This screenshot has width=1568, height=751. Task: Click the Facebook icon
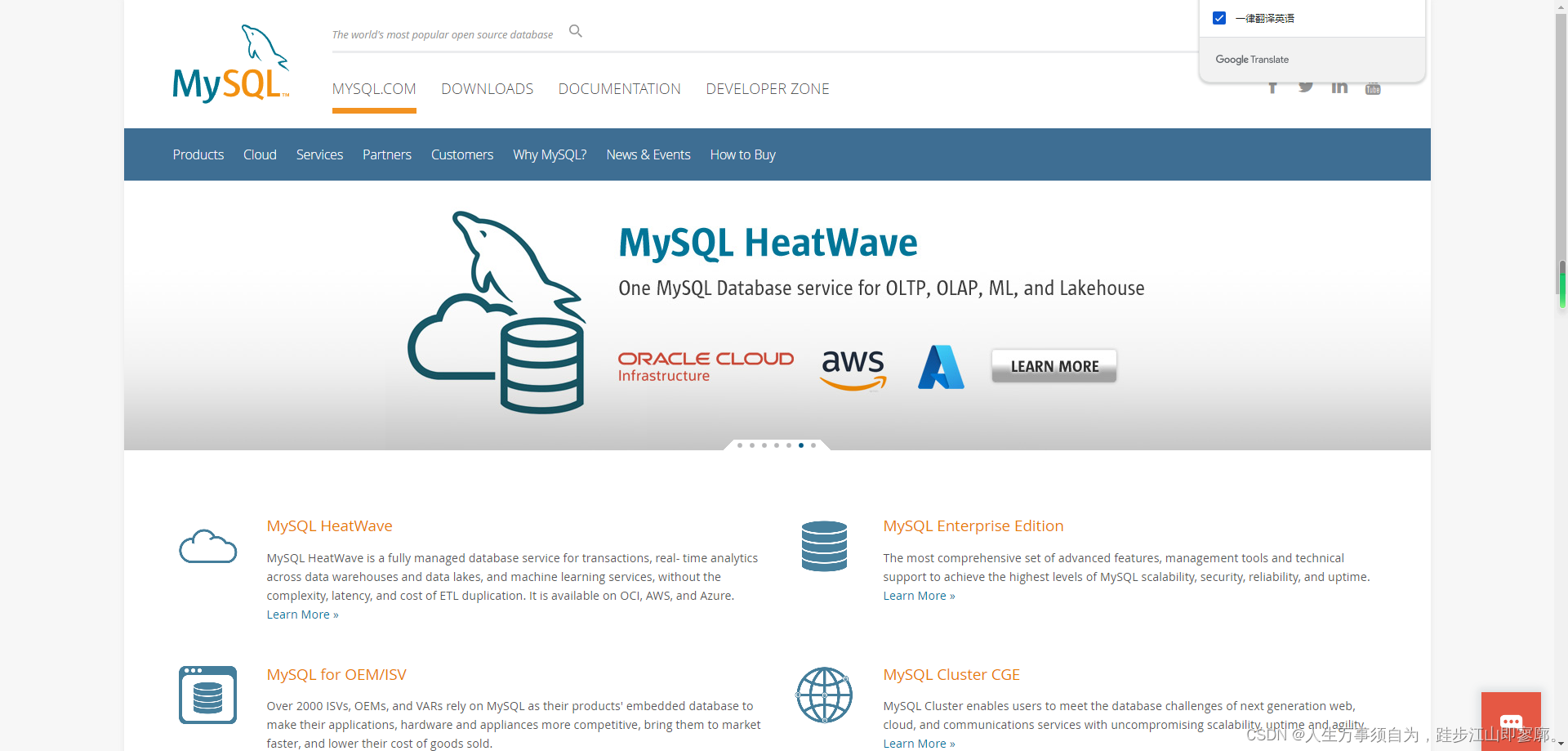click(1272, 87)
